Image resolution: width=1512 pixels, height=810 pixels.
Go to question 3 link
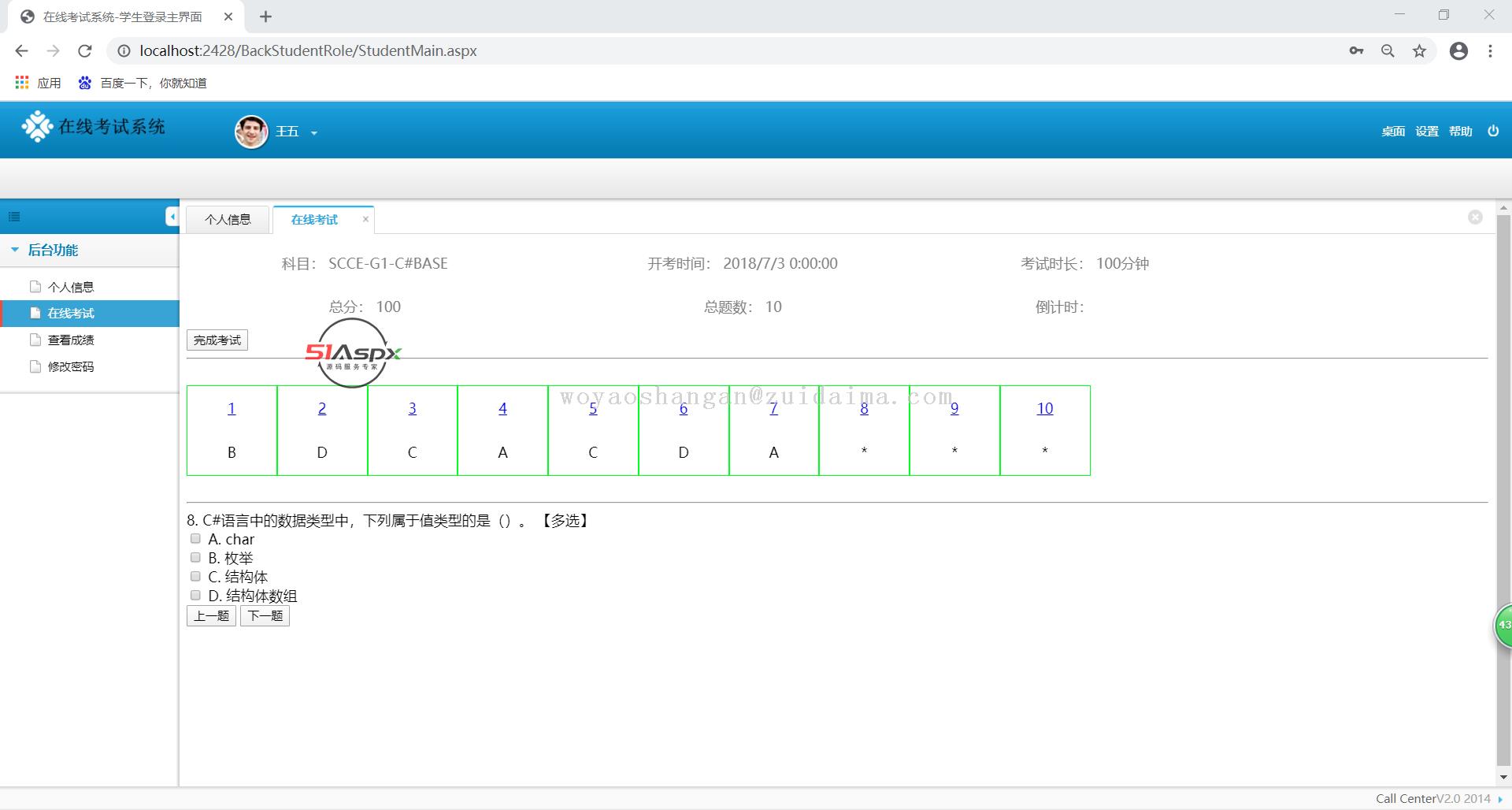pos(412,408)
